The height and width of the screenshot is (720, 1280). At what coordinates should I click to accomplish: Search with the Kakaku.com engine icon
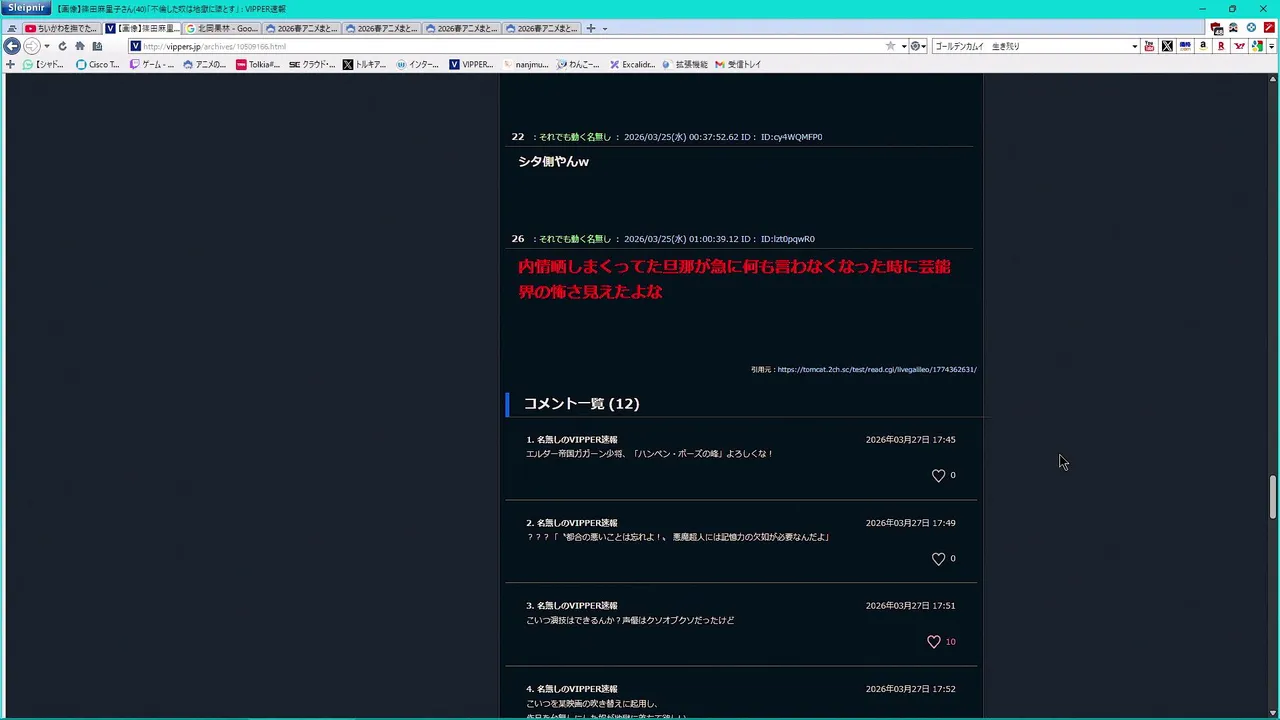pos(1185,46)
